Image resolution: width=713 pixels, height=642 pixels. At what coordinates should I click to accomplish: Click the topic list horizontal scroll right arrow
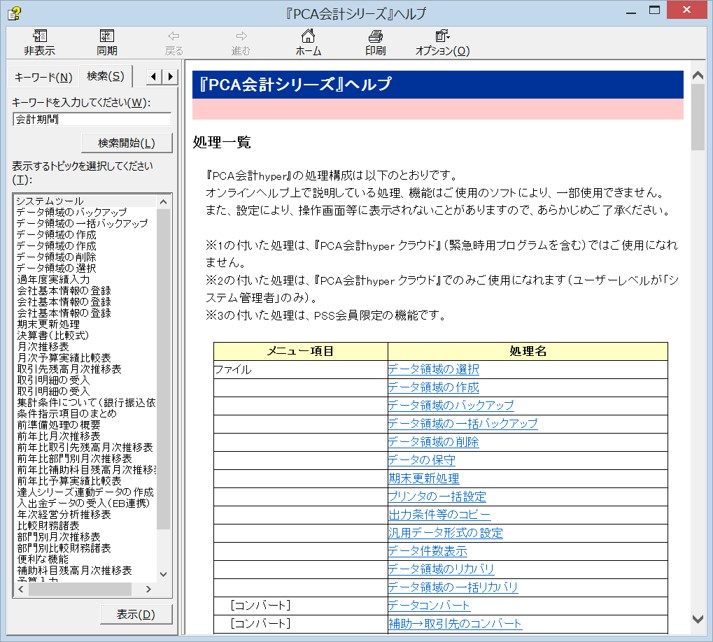[x=148, y=589]
